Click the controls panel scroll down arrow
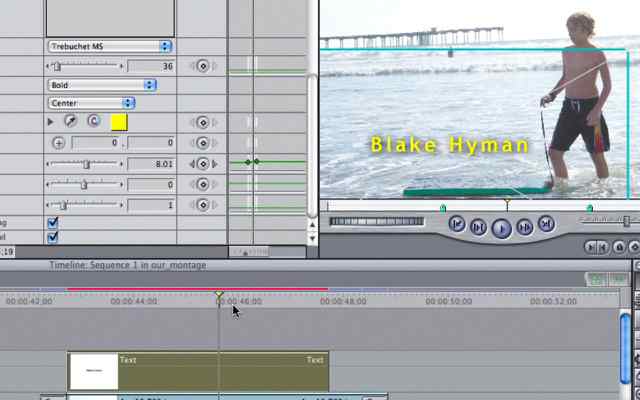Screen dimensions: 640x400 312,238
